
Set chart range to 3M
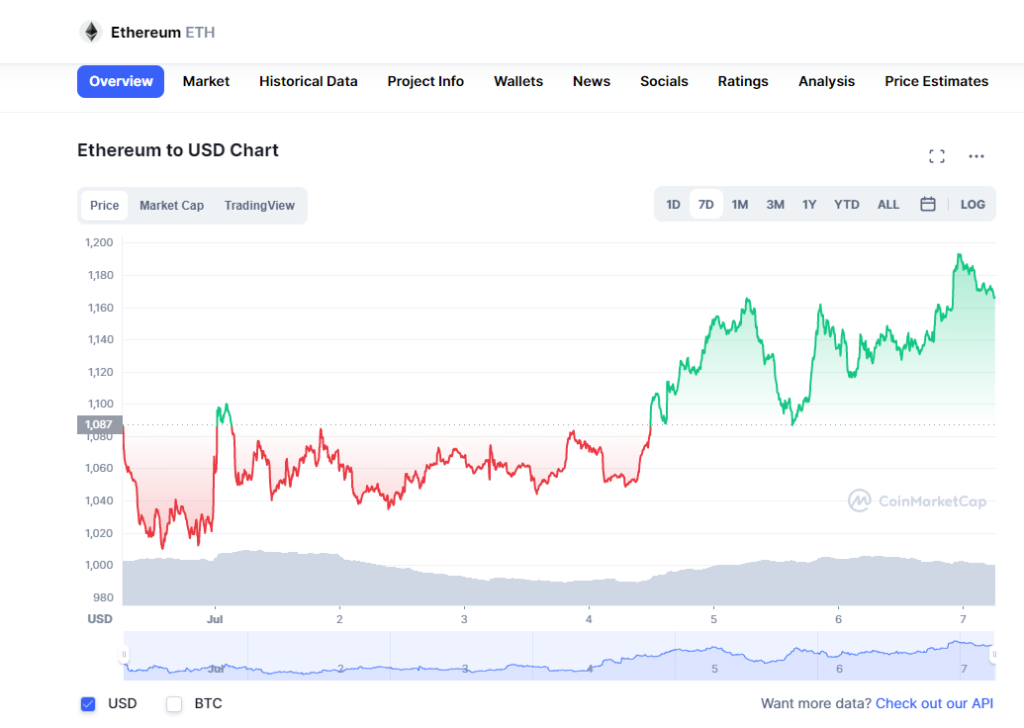click(775, 204)
